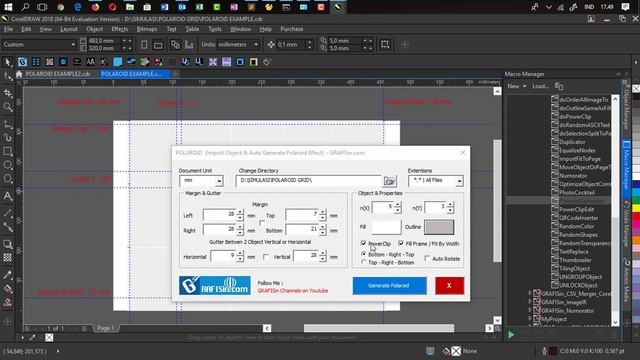640x360 pixels.
Task: Toggle the margin link checkbox between Left and Top
Action: click(x=262, y=223)
